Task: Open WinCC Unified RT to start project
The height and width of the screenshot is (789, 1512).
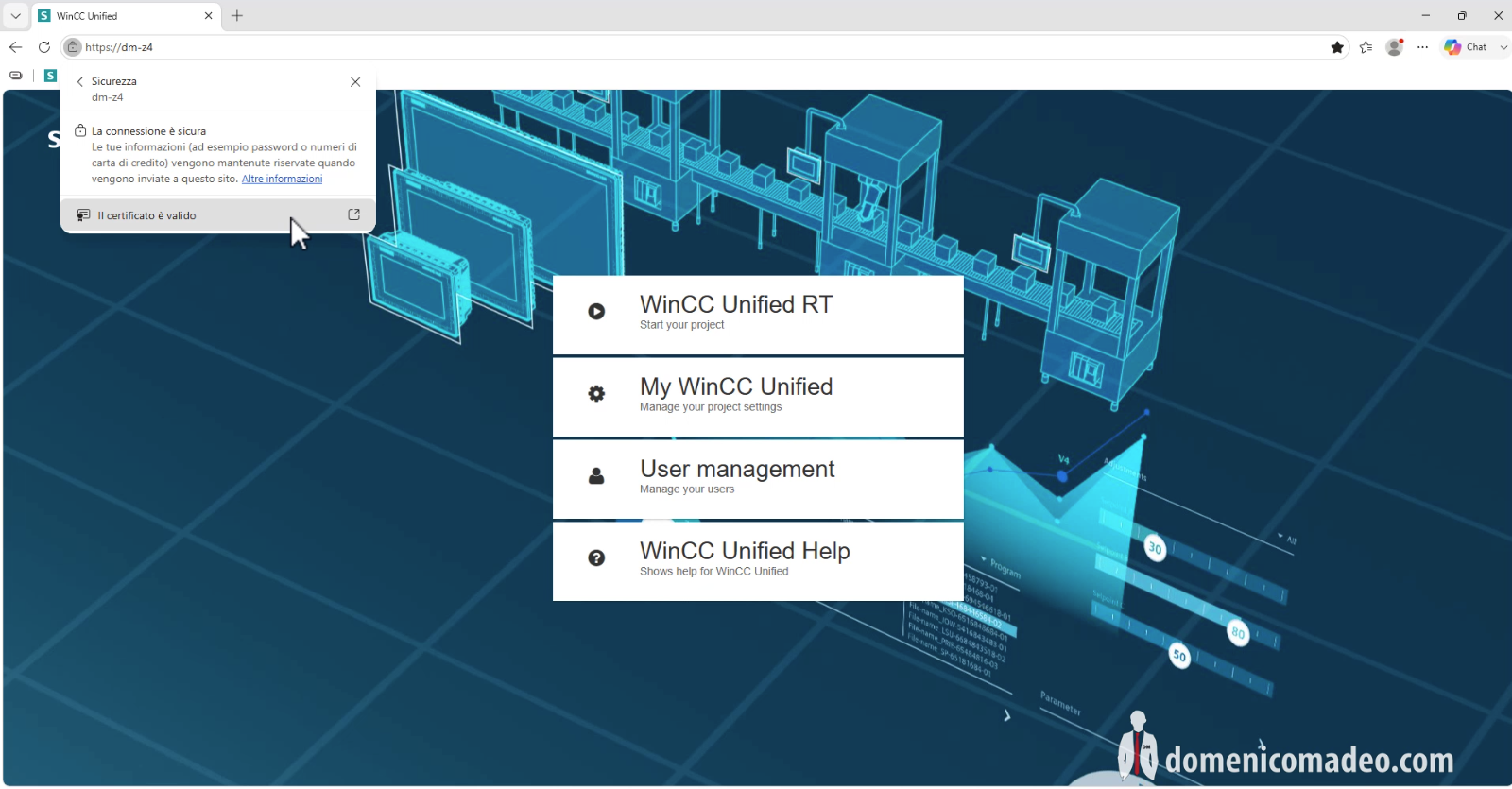Action: coord(758,315)
